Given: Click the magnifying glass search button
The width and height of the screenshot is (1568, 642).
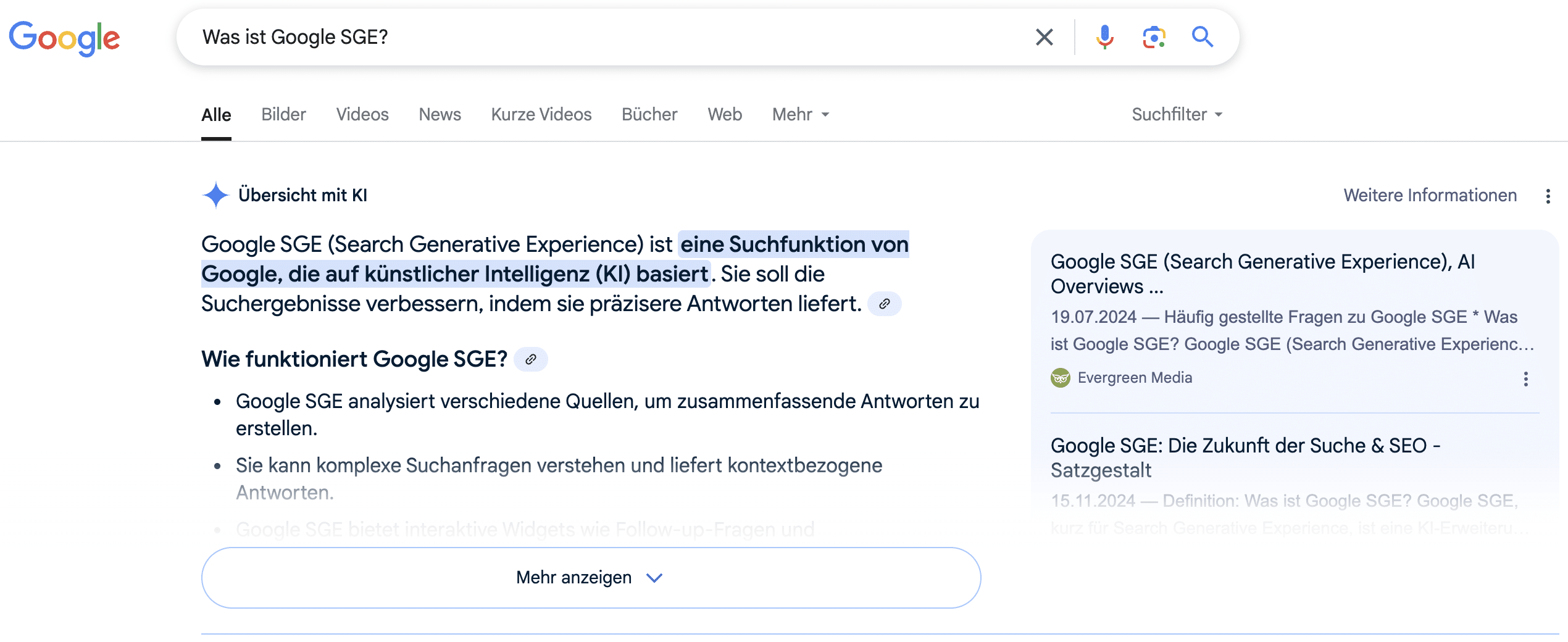Looking at the screenshot, I should [1202, 37].
